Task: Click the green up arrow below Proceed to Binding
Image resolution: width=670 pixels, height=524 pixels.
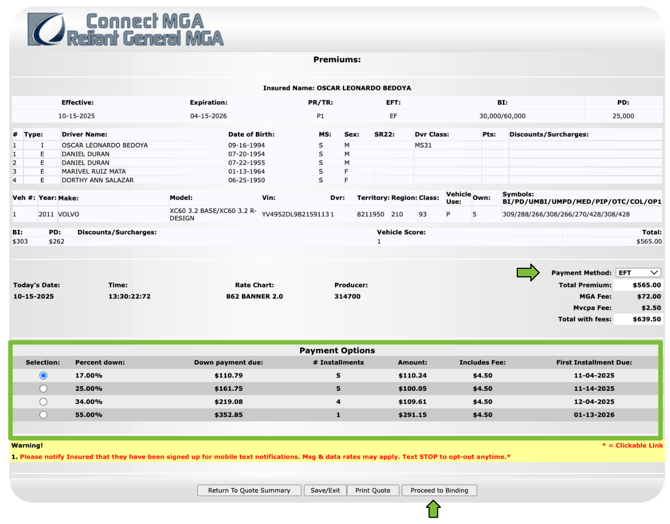Action: point(433,509)
